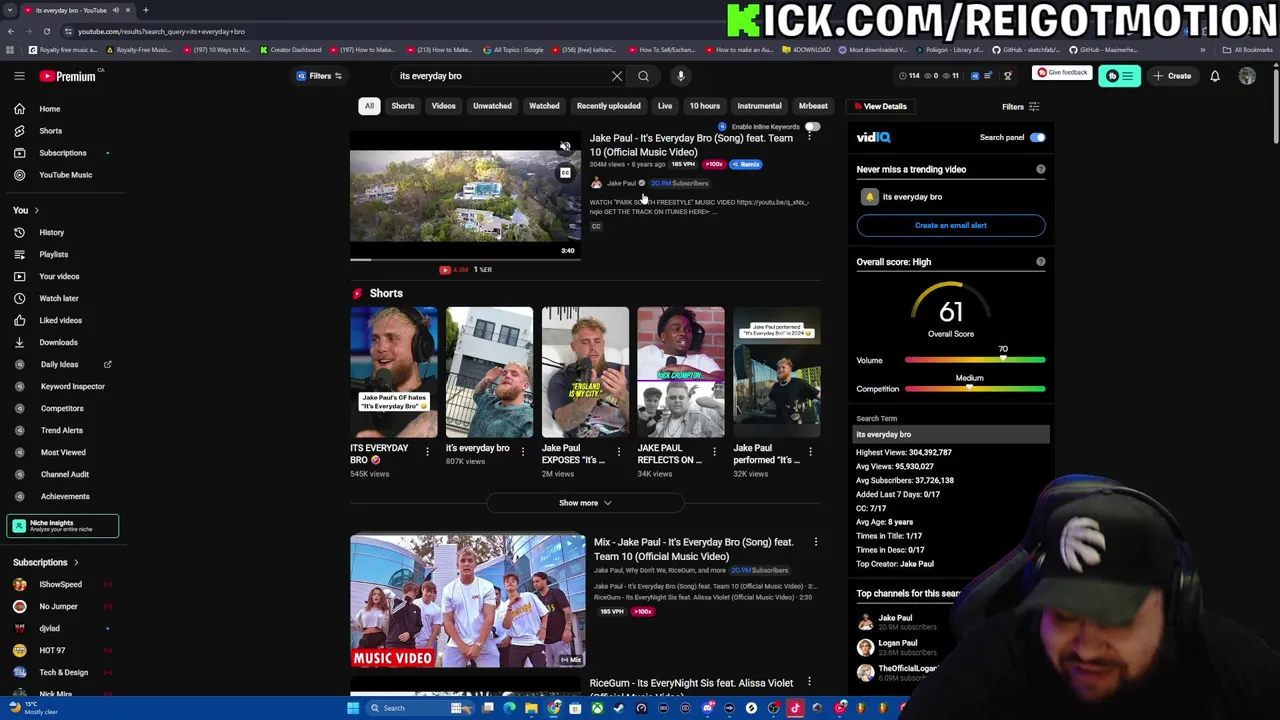Select the Unwatched filter chip

pyautogui.click(x=492, y=106)
